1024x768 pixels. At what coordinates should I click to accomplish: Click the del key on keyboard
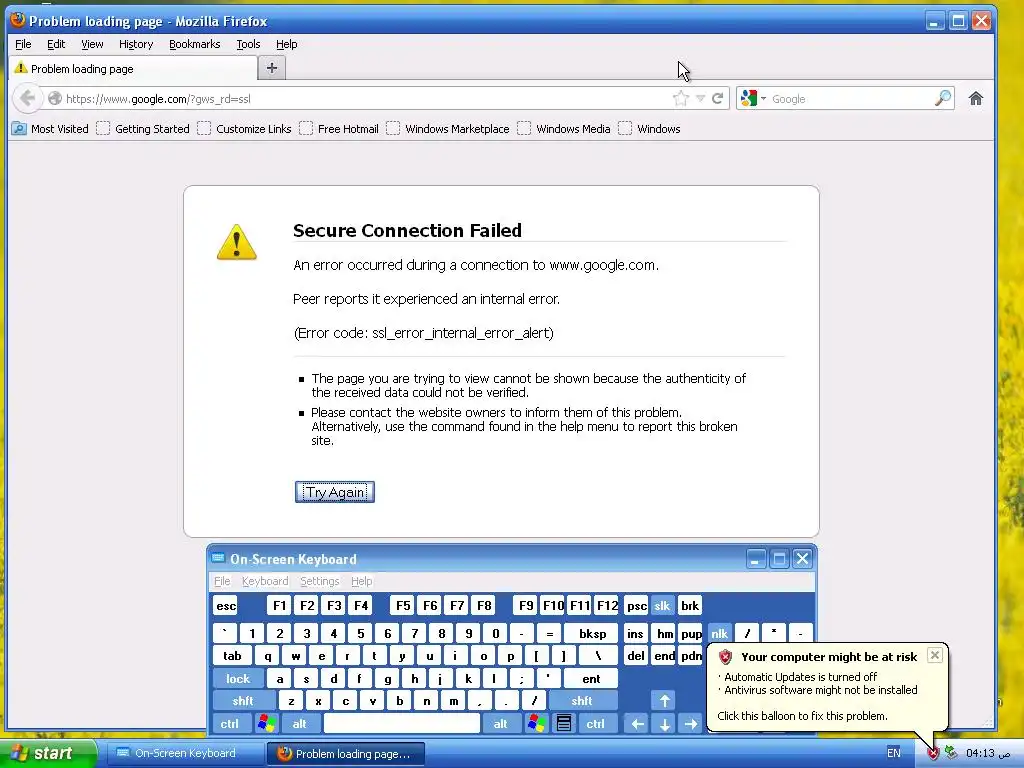[x=636, y=656]
